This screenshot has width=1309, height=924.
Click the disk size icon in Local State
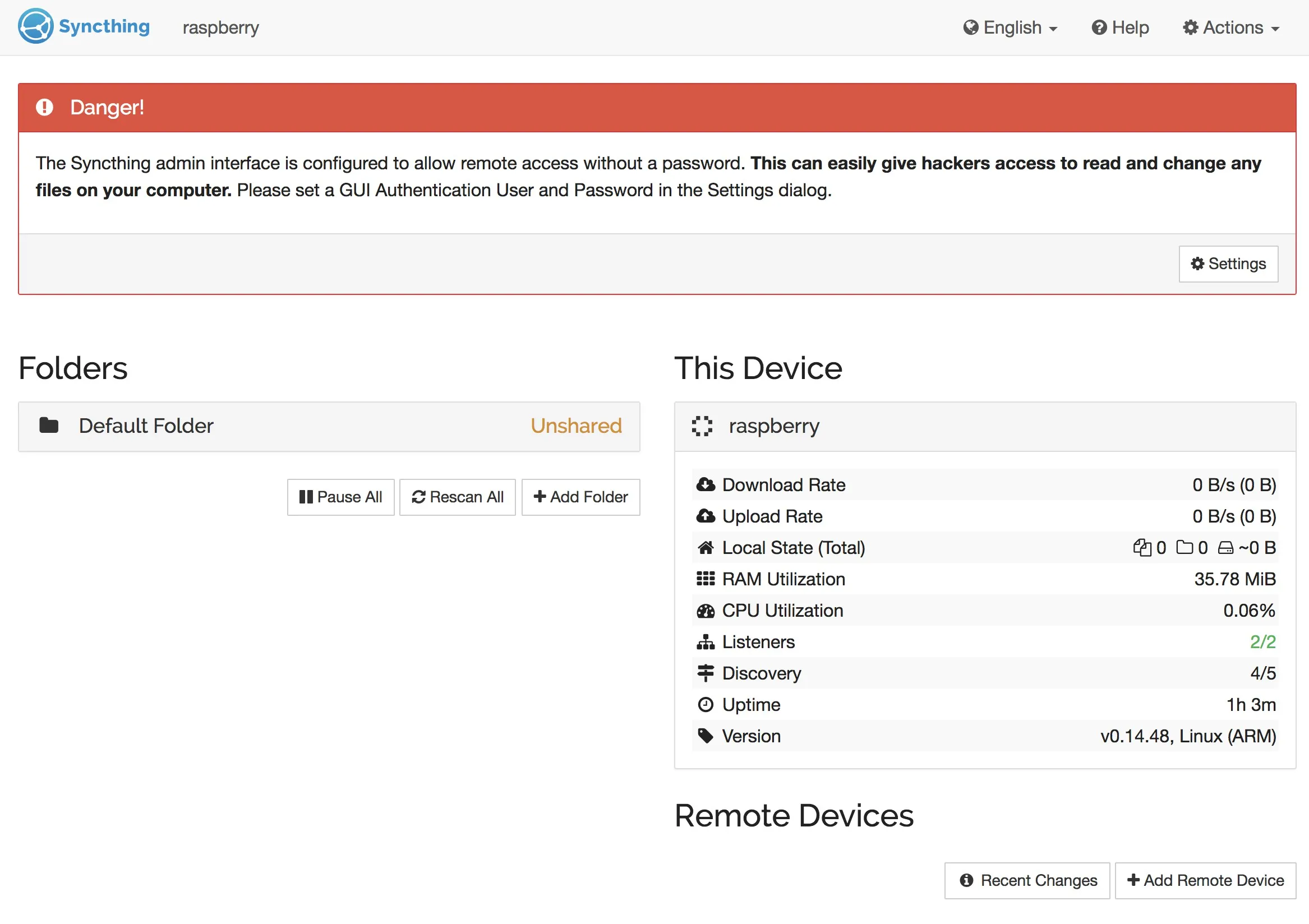1226,548
